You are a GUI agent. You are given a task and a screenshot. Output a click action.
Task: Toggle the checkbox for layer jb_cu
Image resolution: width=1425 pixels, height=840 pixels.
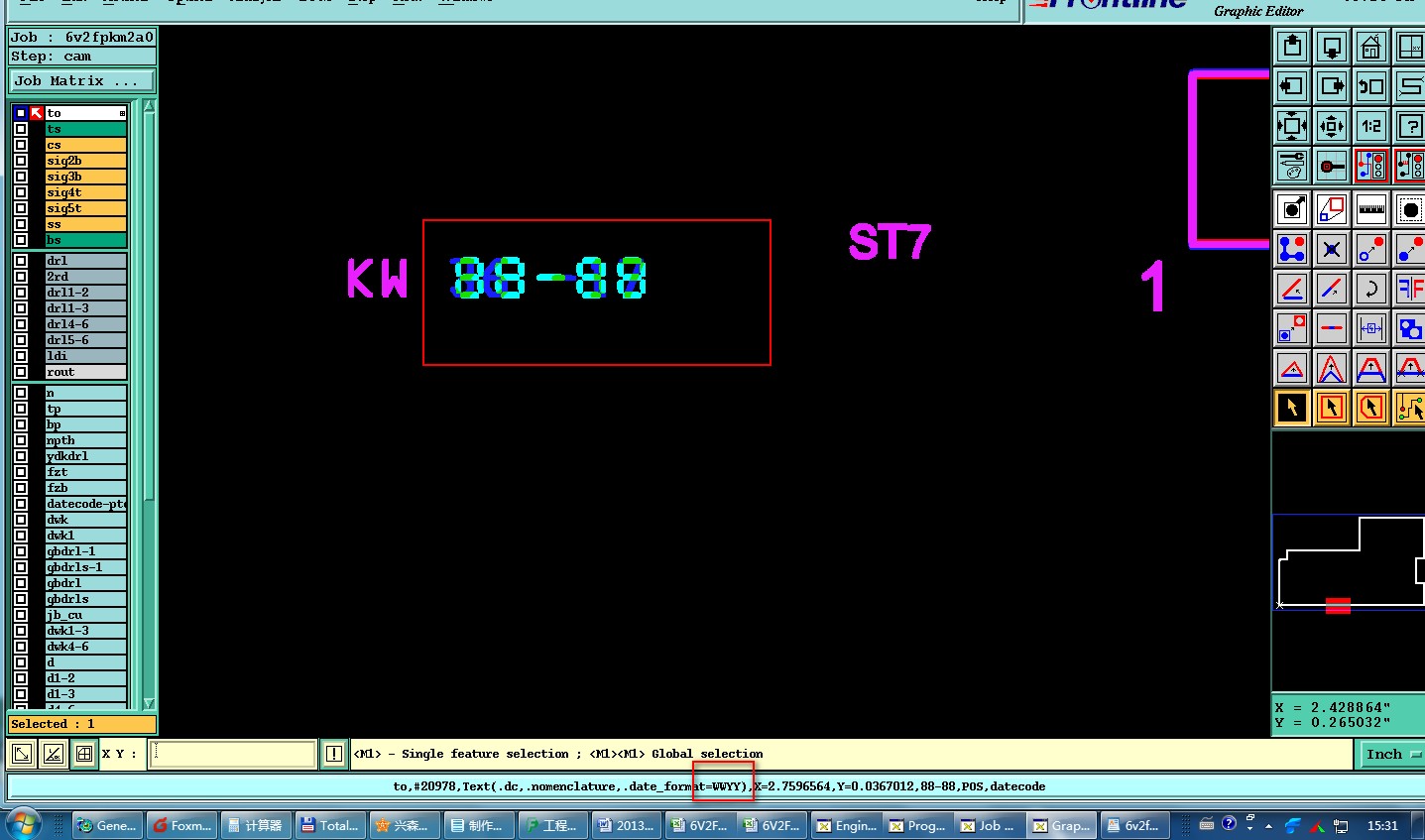click(x=21, y=615)
